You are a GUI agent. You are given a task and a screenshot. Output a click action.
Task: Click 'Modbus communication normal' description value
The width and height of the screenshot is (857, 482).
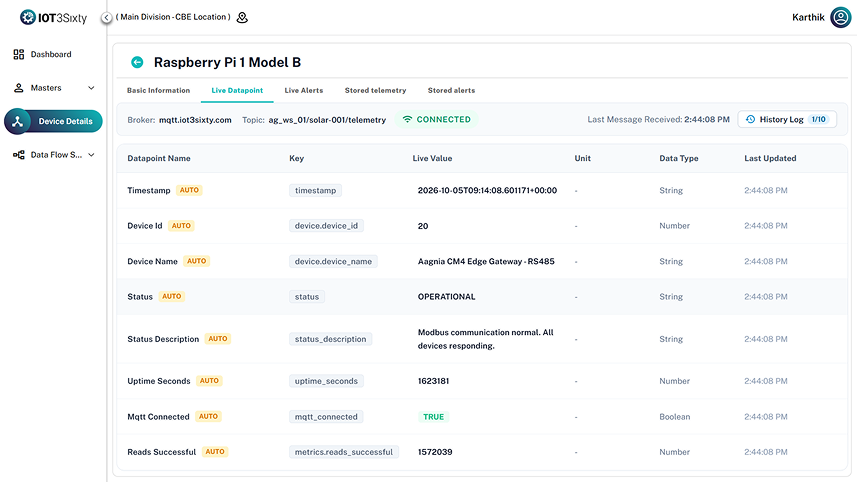[485, 339]
